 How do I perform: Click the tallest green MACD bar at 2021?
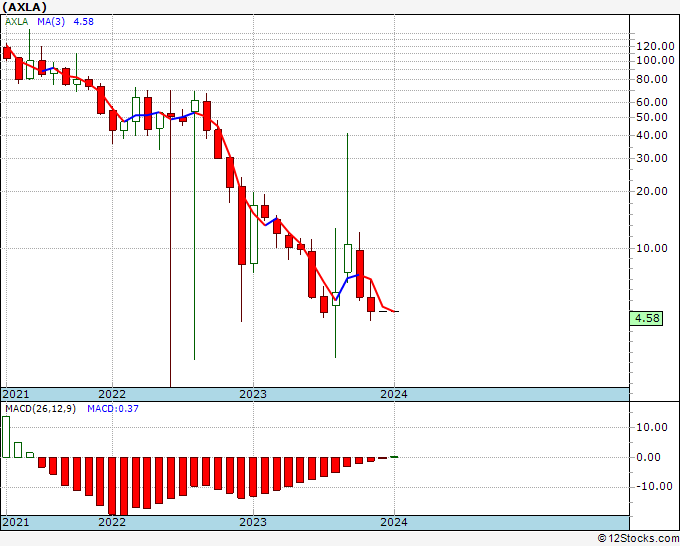(6, 437)
